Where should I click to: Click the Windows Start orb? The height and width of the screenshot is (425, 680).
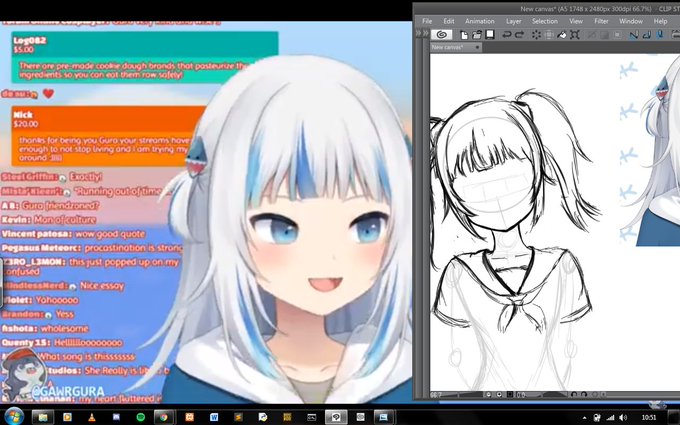tap(14, 417)
